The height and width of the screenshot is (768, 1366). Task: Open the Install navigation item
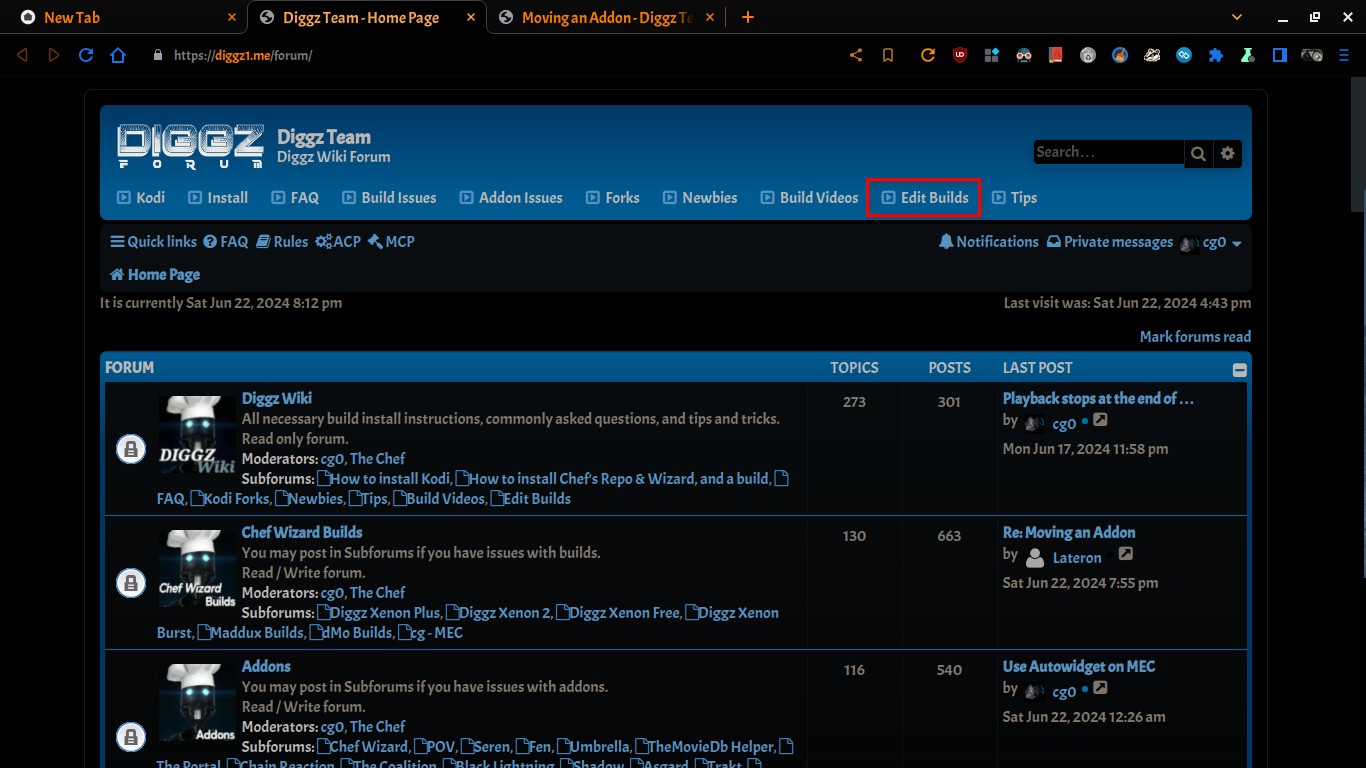218,198
